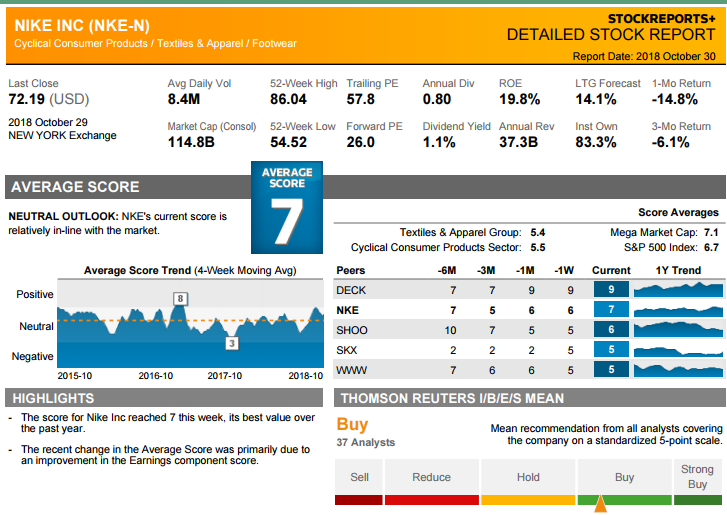
Task: Click the NIKE INC (NKE-N) title
Action: point(82,25)
